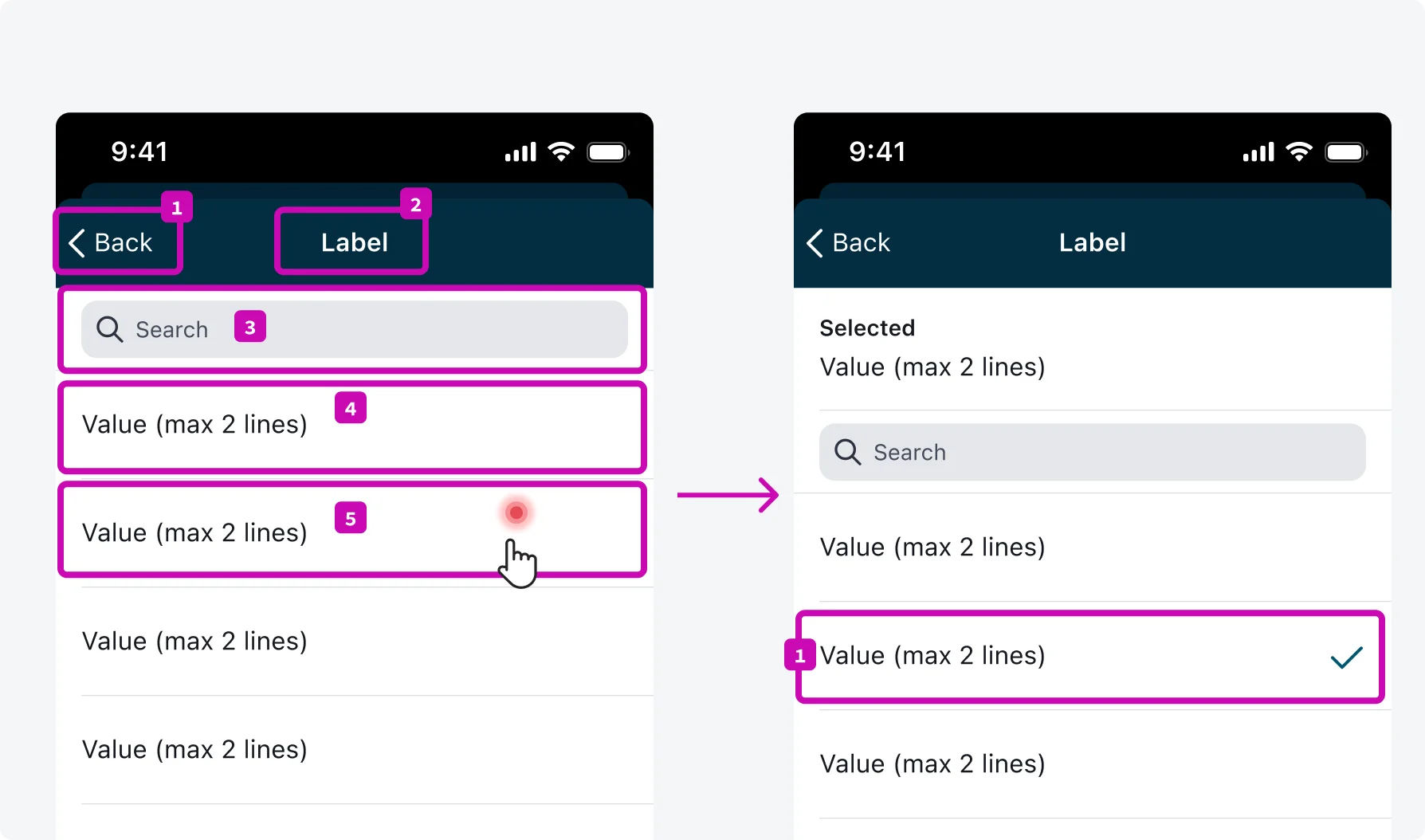Click magnifier icon in right search bar
This screenshot has width=1425, height=840.
847,452
